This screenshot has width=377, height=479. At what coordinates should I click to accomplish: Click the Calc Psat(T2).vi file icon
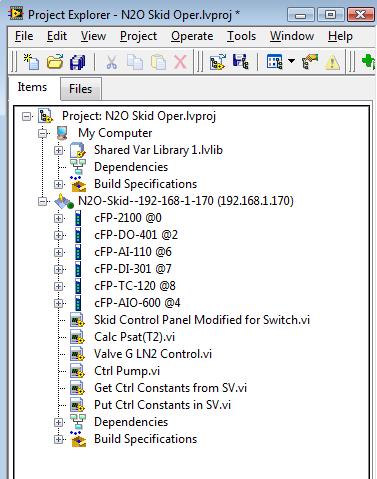tap(78, 337)
